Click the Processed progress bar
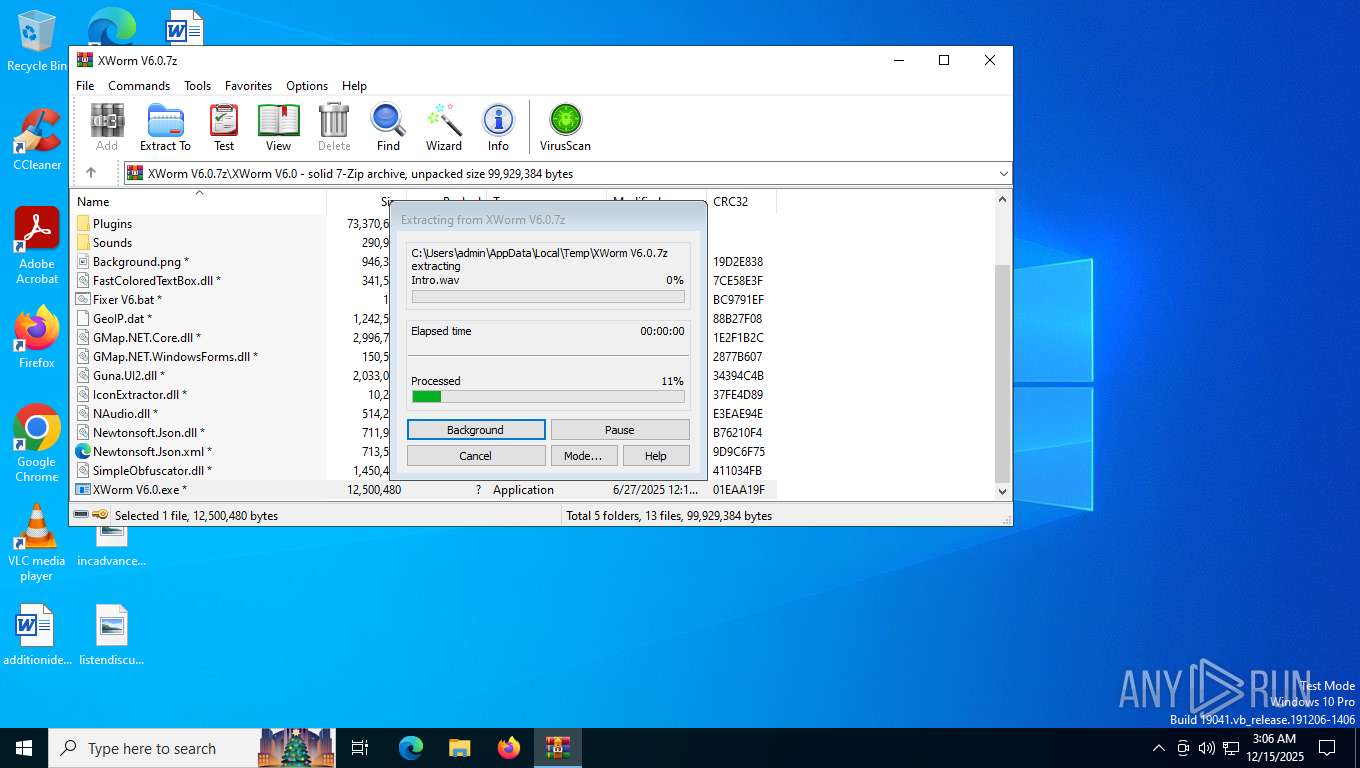This screenshot has height=768, width=1360. 548,397
